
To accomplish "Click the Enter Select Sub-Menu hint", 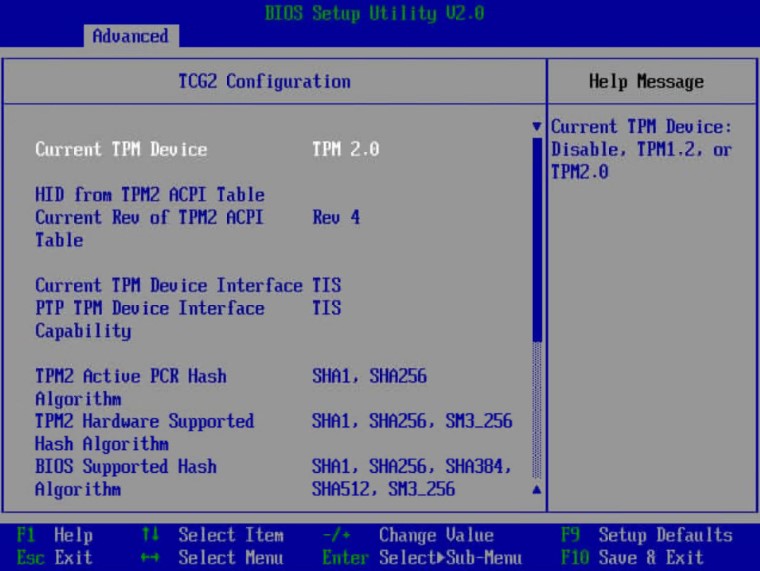I will [422, 557].
